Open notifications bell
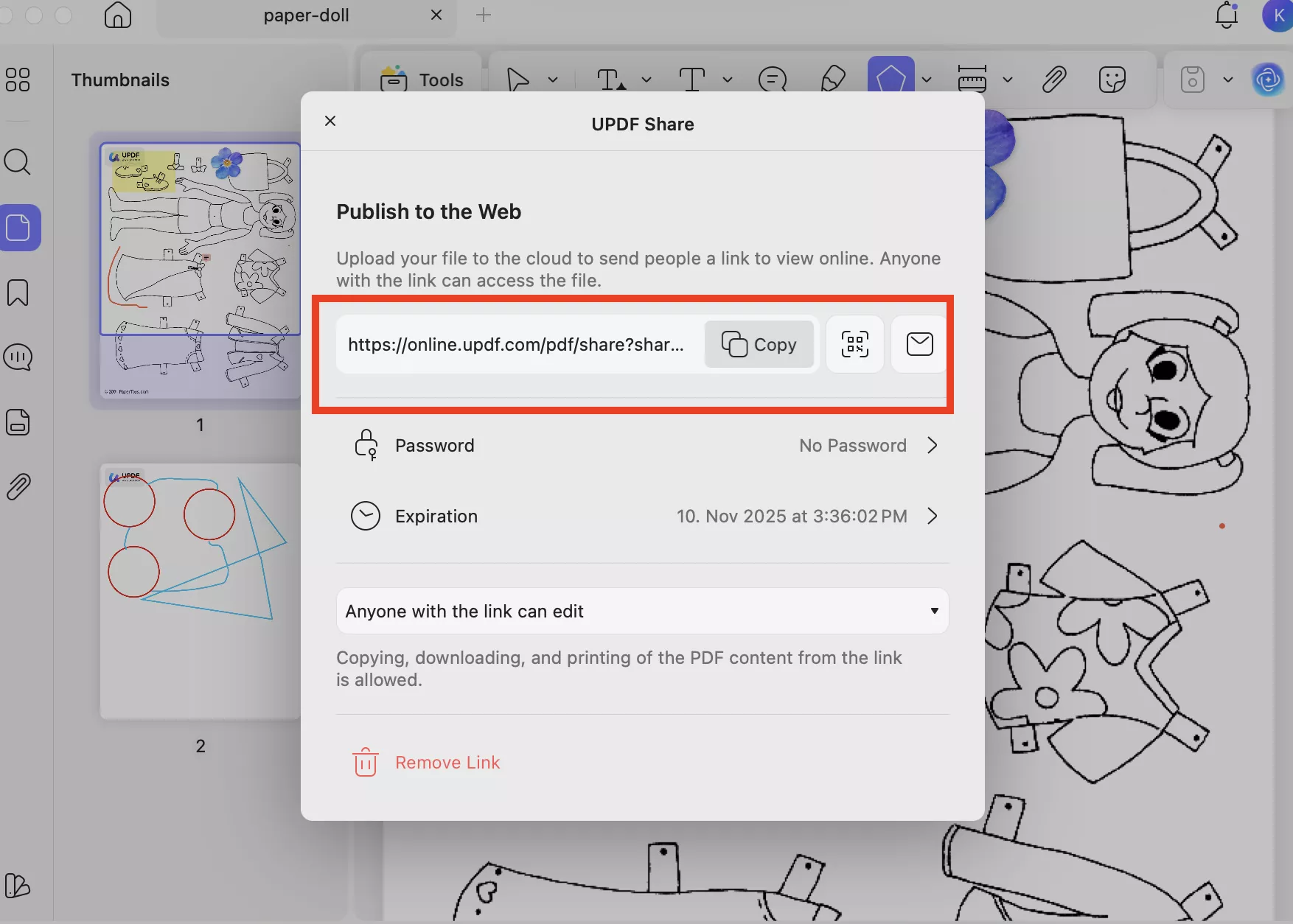 [x=1227, y=15]
